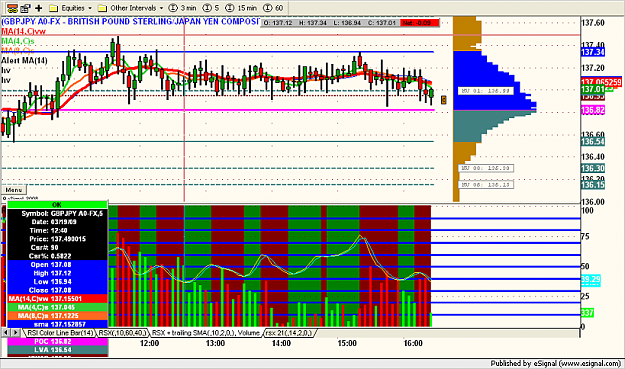Viewport: 625px width, 369px height.
Task: Click the Other Intervals folder icon
Action: click(x=102, y=8)
